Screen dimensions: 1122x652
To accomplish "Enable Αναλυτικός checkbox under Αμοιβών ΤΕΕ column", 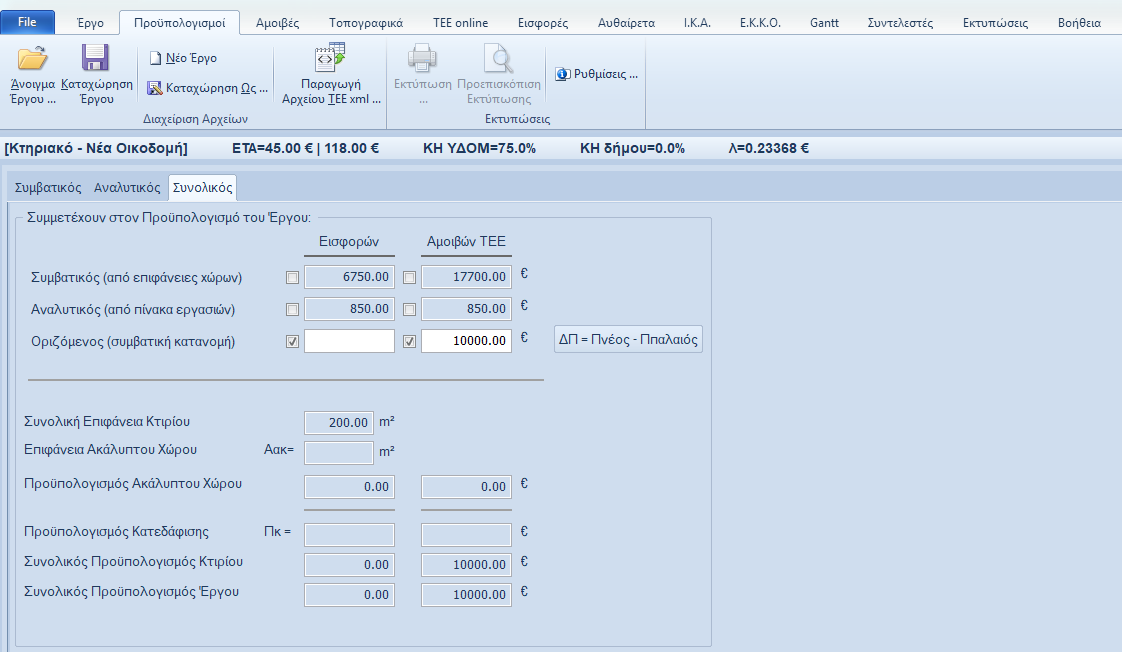I will [409, 309].
